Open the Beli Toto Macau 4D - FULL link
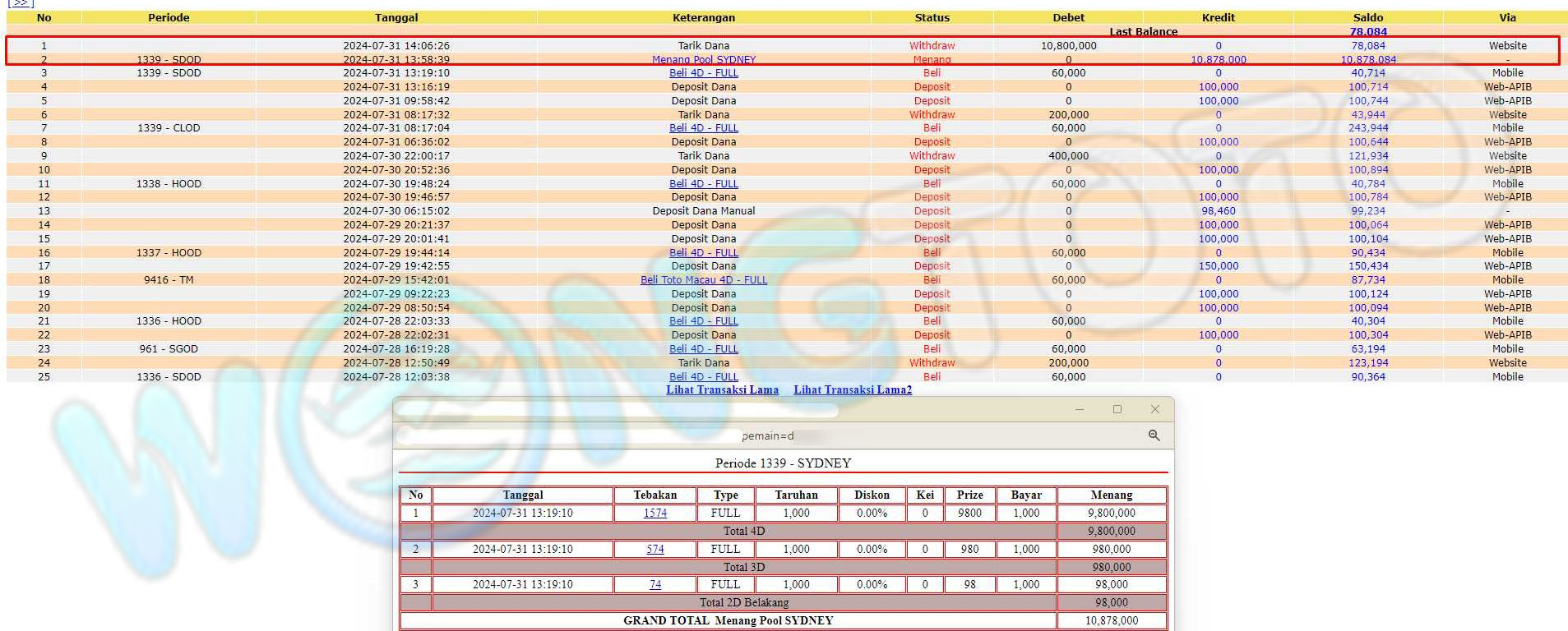The height and width of the screenshot is (631, 1568). [x=703, y=280]
